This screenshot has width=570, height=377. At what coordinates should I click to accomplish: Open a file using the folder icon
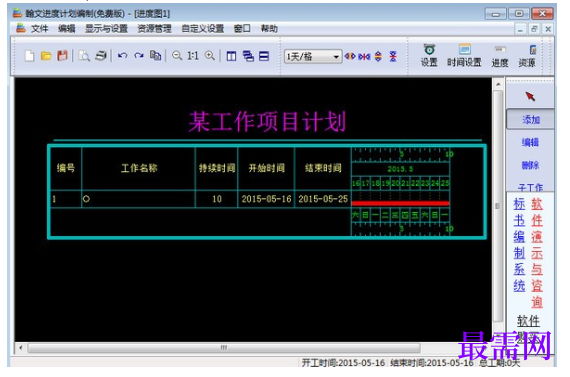coord(46,56)
